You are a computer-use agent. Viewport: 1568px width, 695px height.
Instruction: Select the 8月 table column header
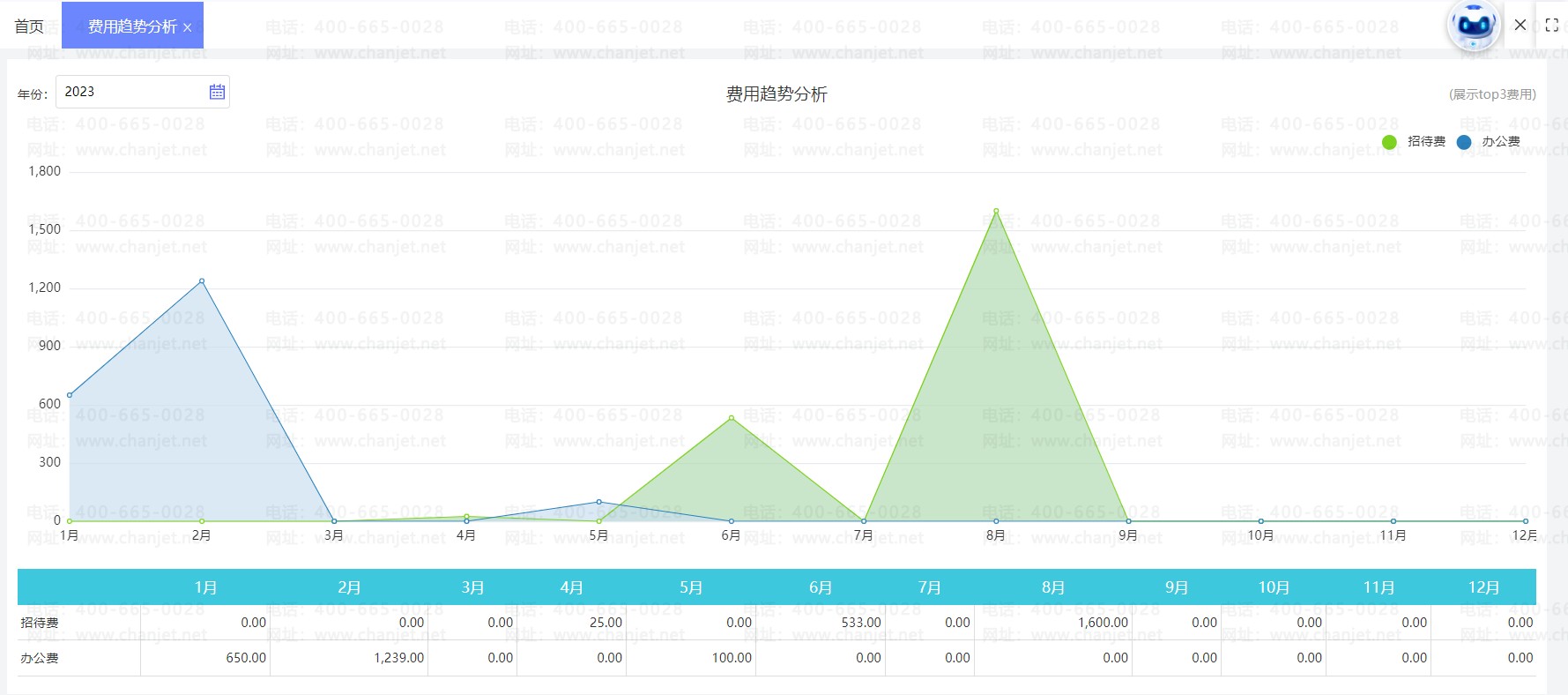tap(1053, 587)
